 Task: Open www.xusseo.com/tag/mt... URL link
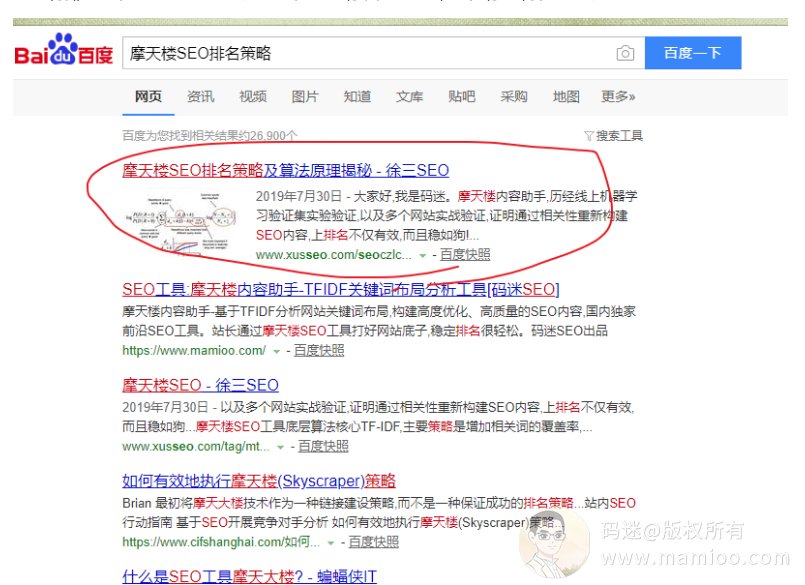[x=196, y=447]
